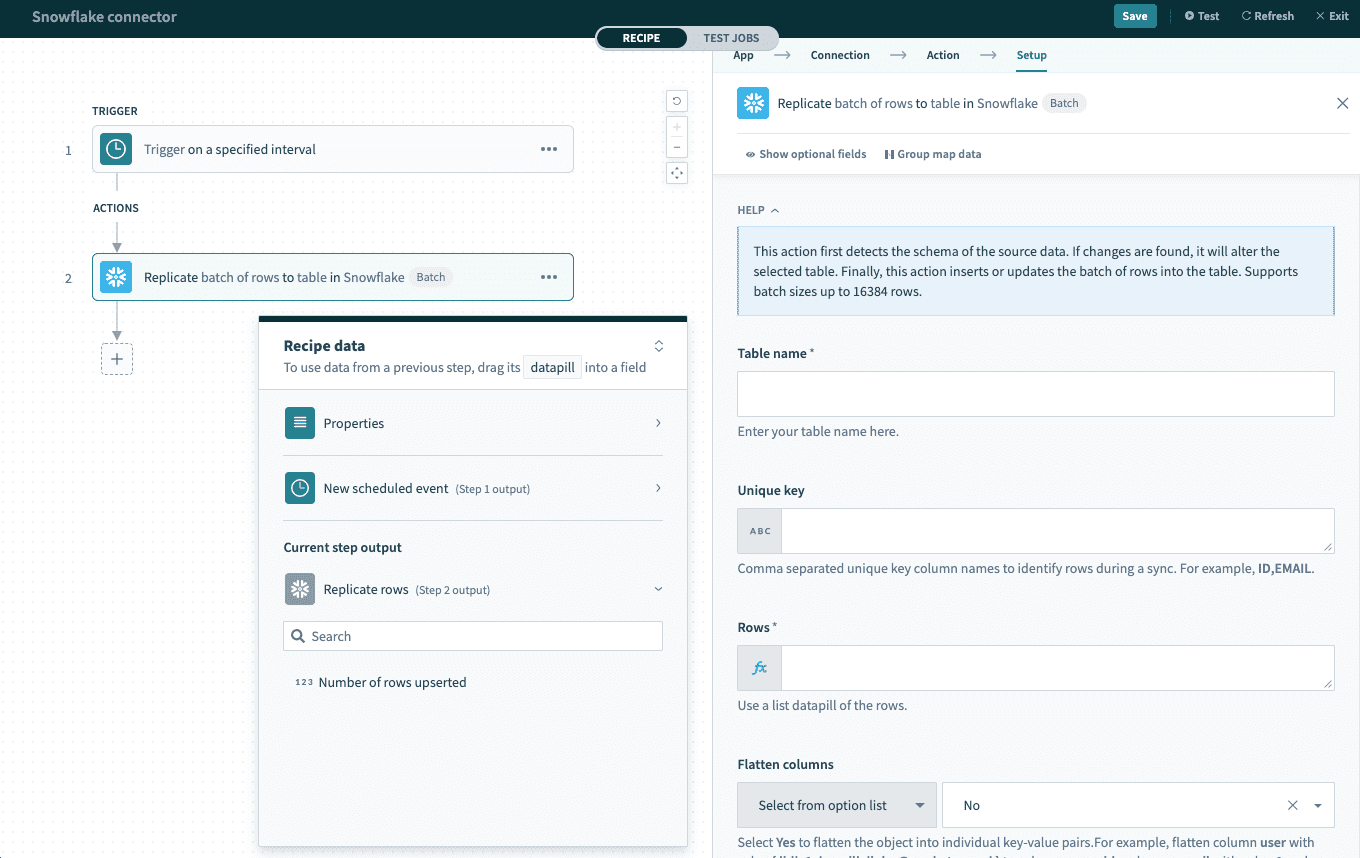Add a new step with the plus button
The height and width of the screenshot is (858, 1360).
[117, 359]
